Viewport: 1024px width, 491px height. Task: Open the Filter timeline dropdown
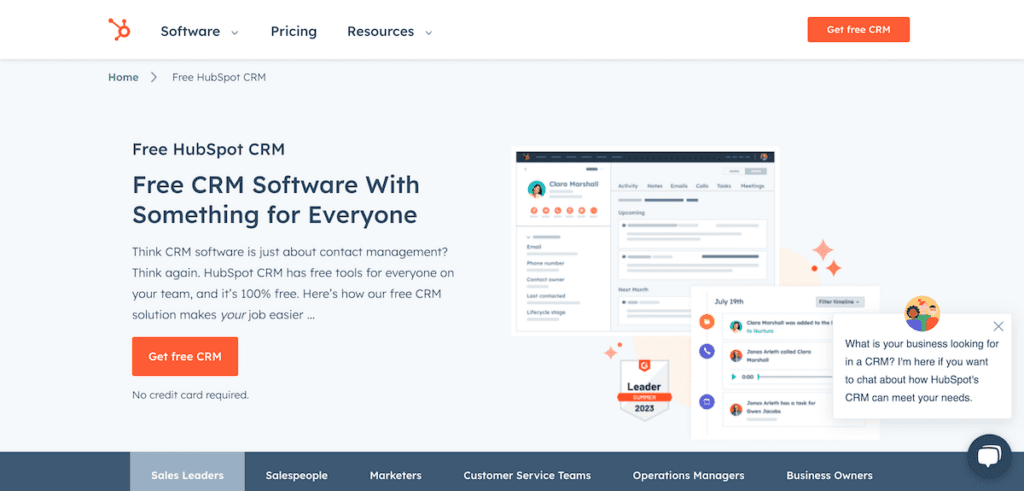coord(840,302)
